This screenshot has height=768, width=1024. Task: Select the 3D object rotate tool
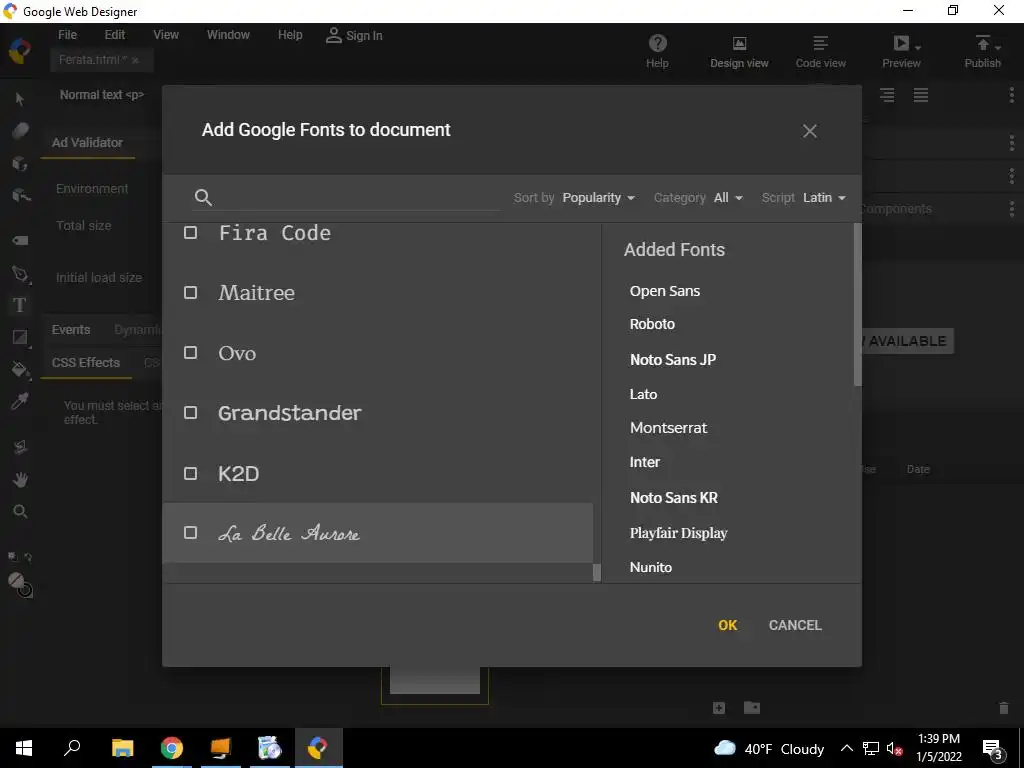(x=20, y=163)
